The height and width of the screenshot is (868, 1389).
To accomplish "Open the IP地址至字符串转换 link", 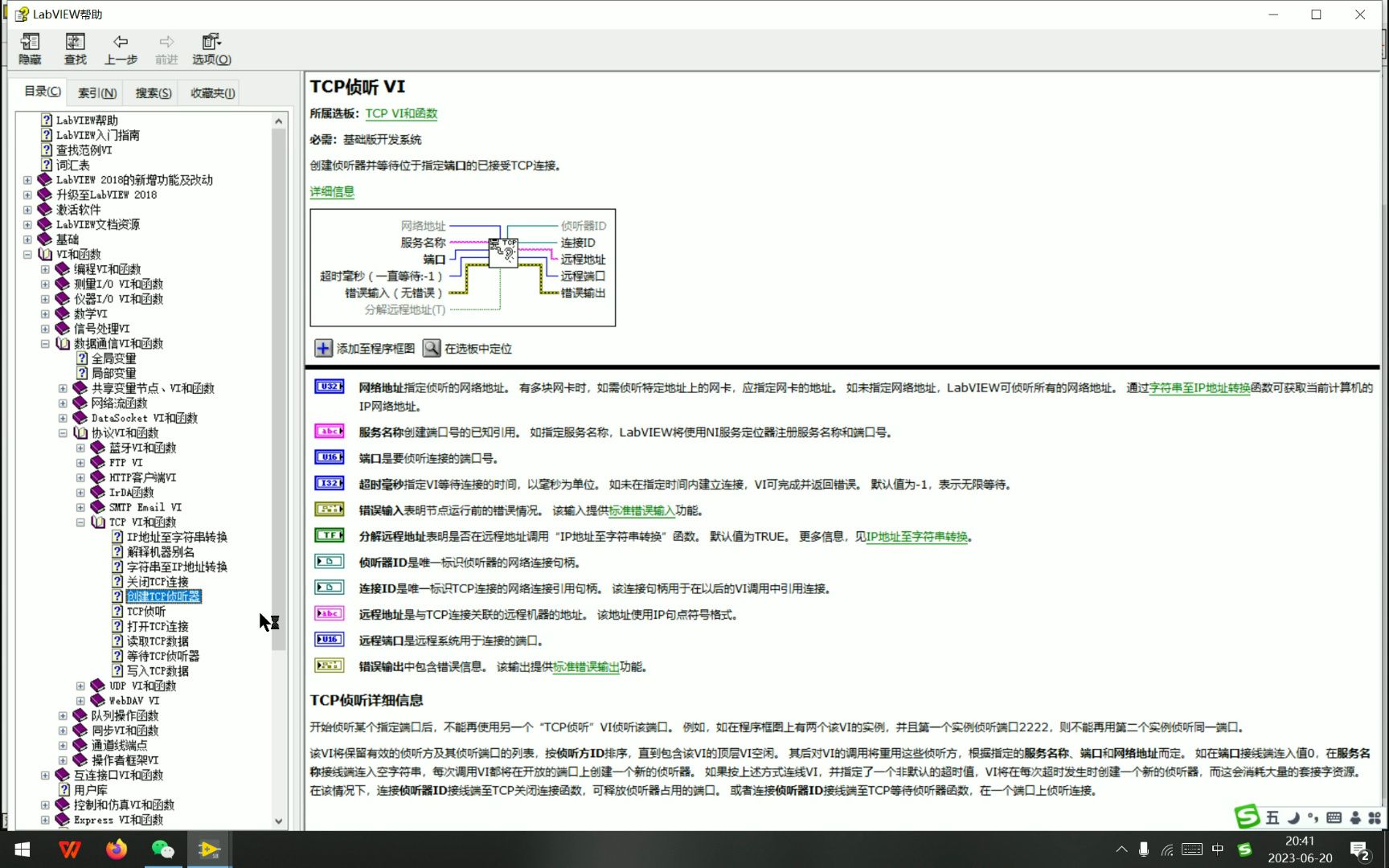I will click(916, 536).
